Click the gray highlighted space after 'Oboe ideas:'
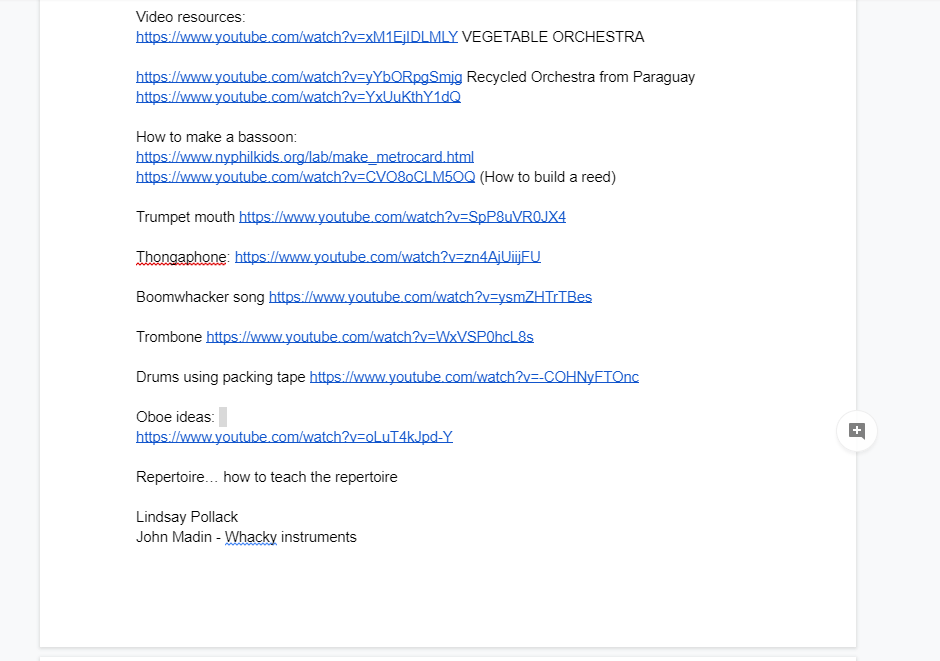940x661 pixels. click(223, 417)
